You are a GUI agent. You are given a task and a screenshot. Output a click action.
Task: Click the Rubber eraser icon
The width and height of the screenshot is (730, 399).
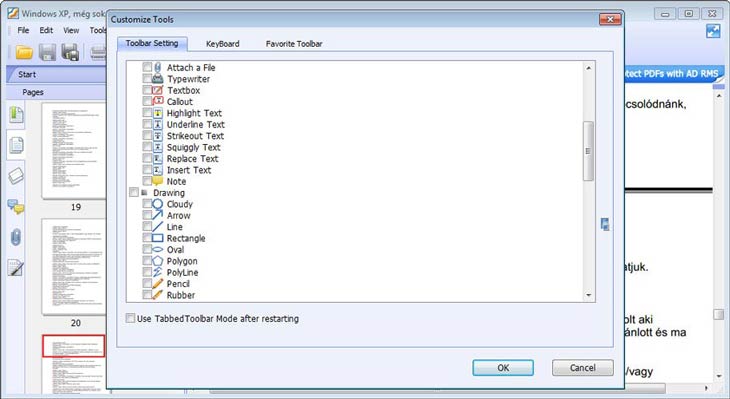(158, 295)
